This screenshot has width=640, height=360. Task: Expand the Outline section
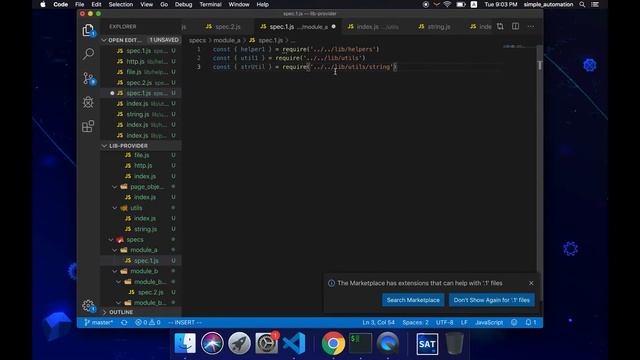click(x=104, y=312)
